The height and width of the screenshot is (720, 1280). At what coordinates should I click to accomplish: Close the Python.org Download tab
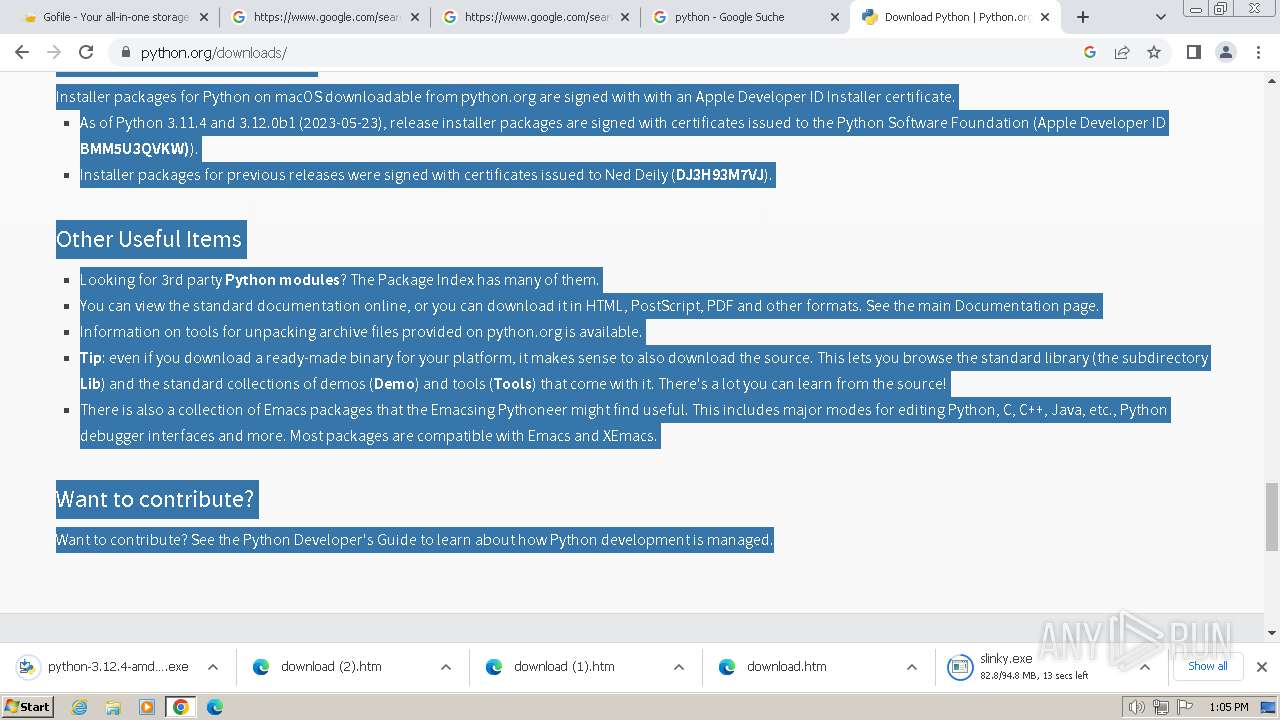pyautogui.click(x=1045, y=17)
